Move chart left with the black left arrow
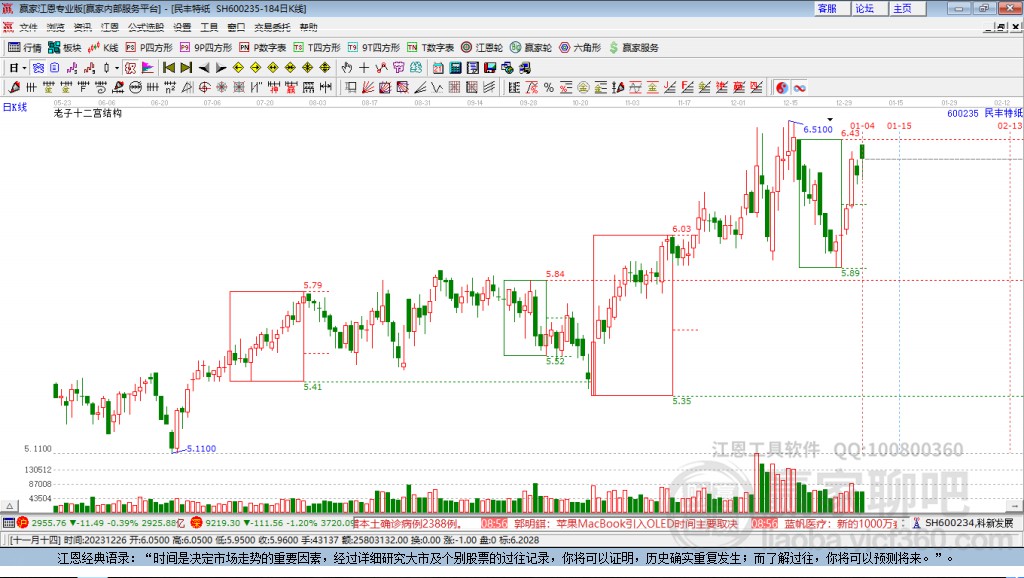This screenshot has height=578, width=1024. point(204,67)
